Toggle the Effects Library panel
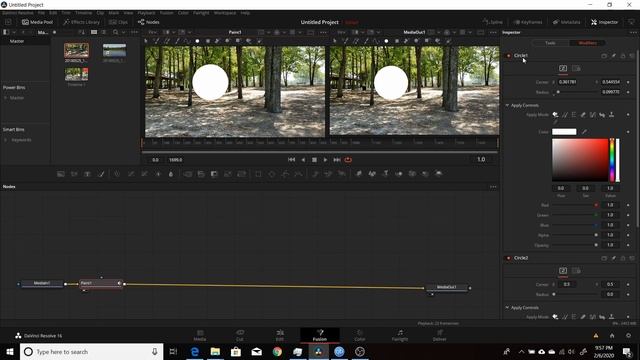 pyautogui.click(x=82, y=22)
